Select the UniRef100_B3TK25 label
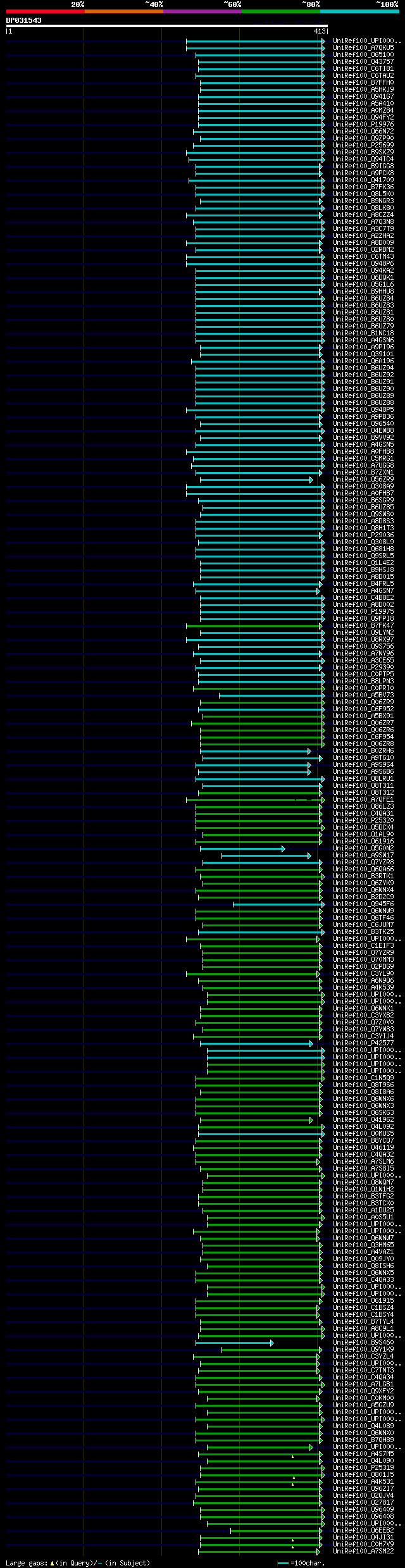405x1568 pixels. click(363, 931)
